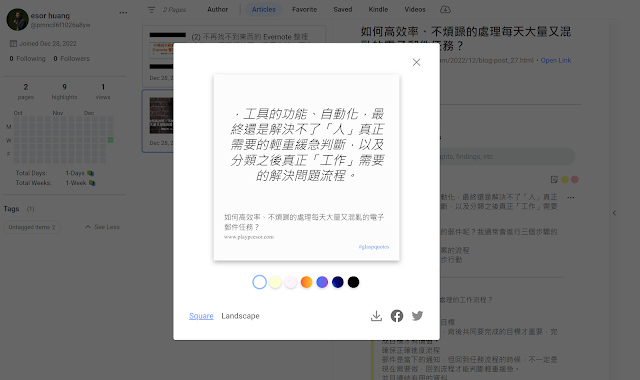
Task: Choose the Landscape card layout
Action: pyautogui.click(x=240, y=316)
